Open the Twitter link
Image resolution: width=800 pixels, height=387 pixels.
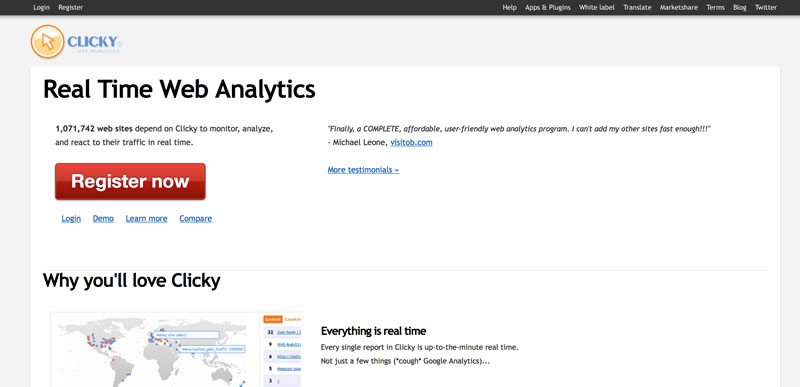click(766, 8)
